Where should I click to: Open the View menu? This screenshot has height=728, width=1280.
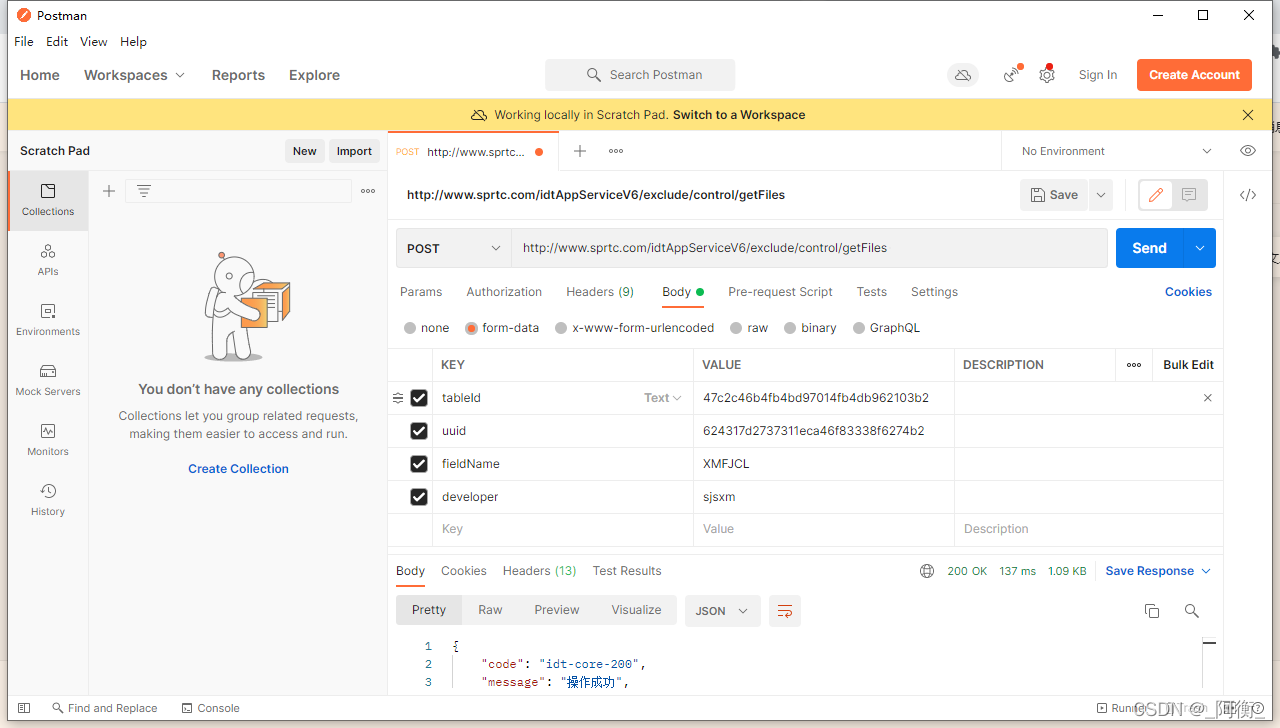tap(94, 42)
